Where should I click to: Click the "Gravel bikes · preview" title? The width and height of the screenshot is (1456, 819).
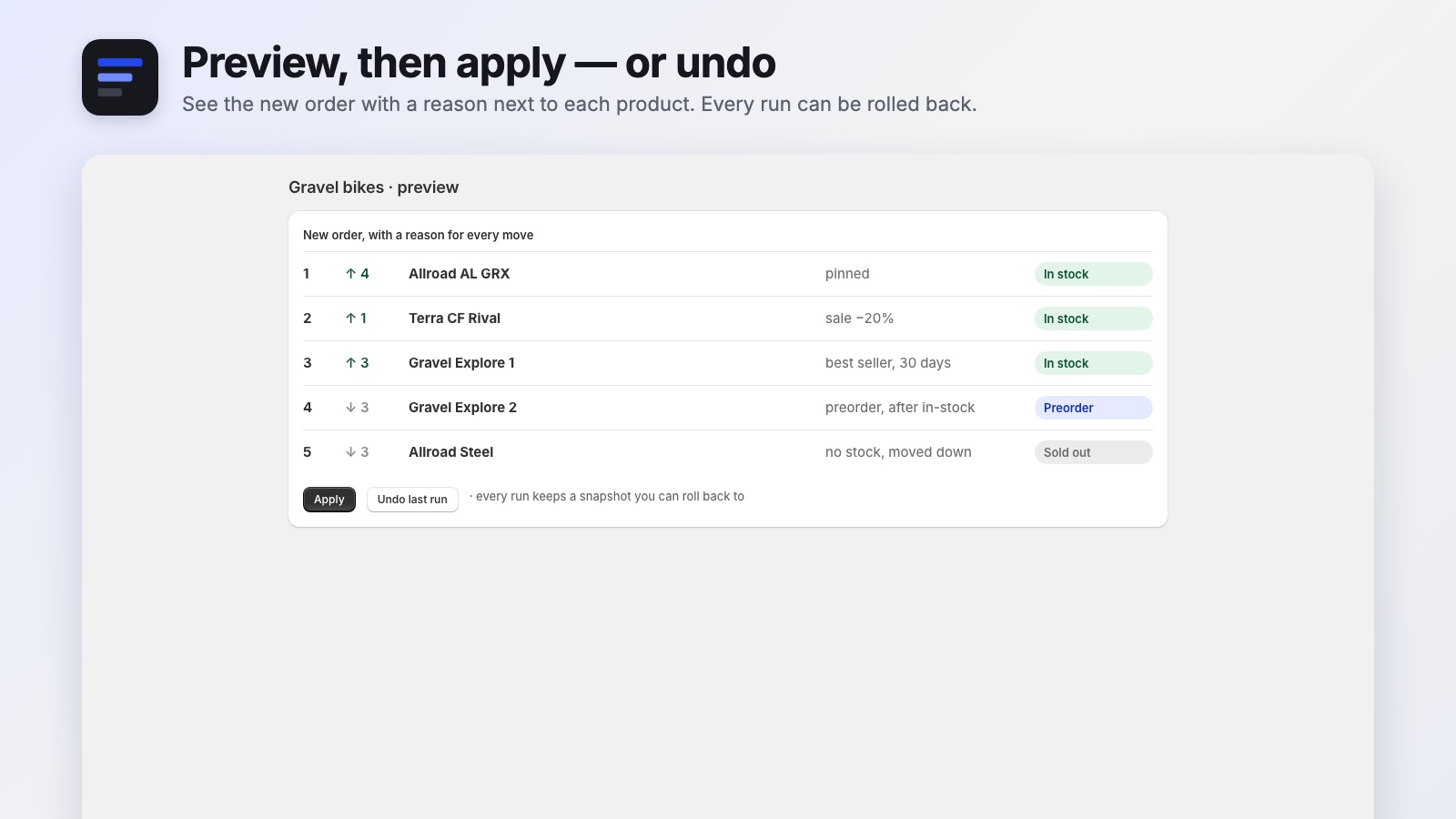(x=373, y=187)
